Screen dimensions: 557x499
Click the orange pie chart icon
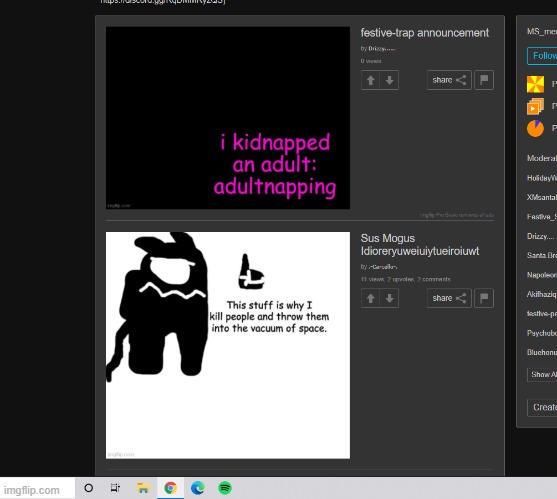535,128
